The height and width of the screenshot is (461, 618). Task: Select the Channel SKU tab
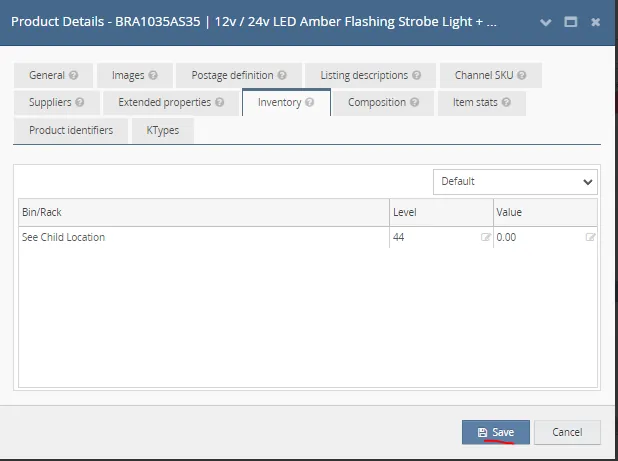pos(491,75)
